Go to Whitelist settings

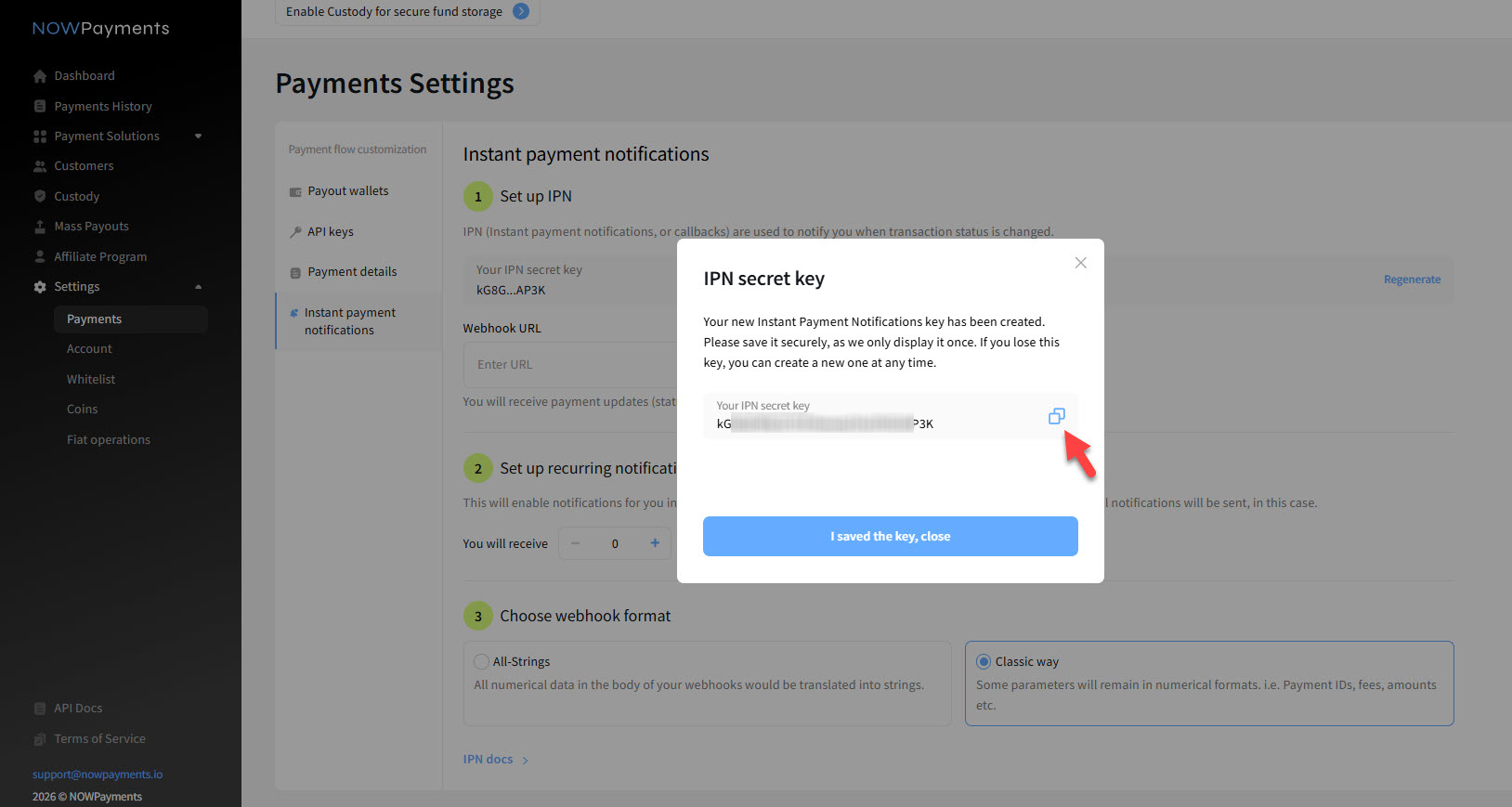click(91, 379)
